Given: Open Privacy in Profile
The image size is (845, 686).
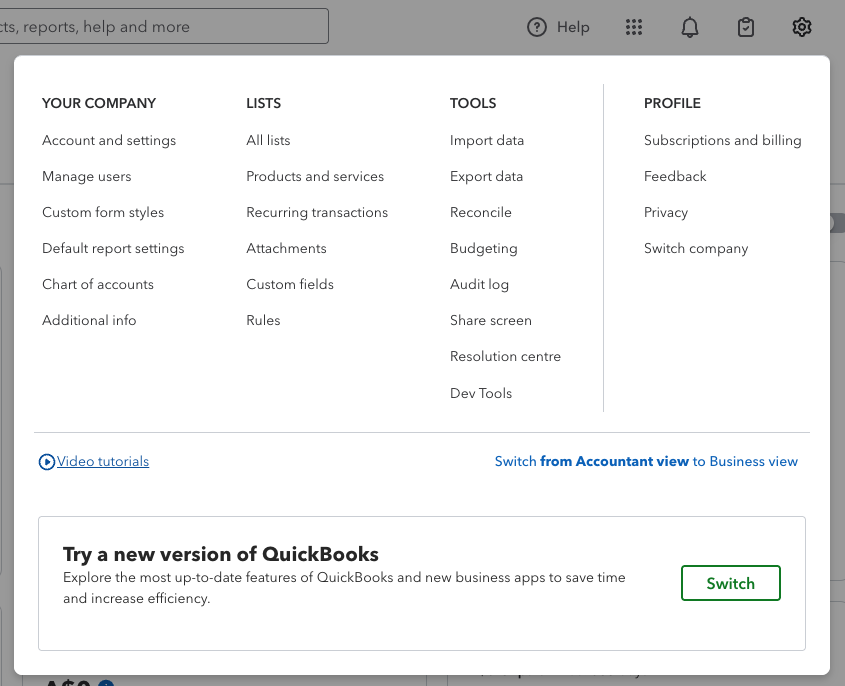Looking at the screenshot, I should [666, 212].
